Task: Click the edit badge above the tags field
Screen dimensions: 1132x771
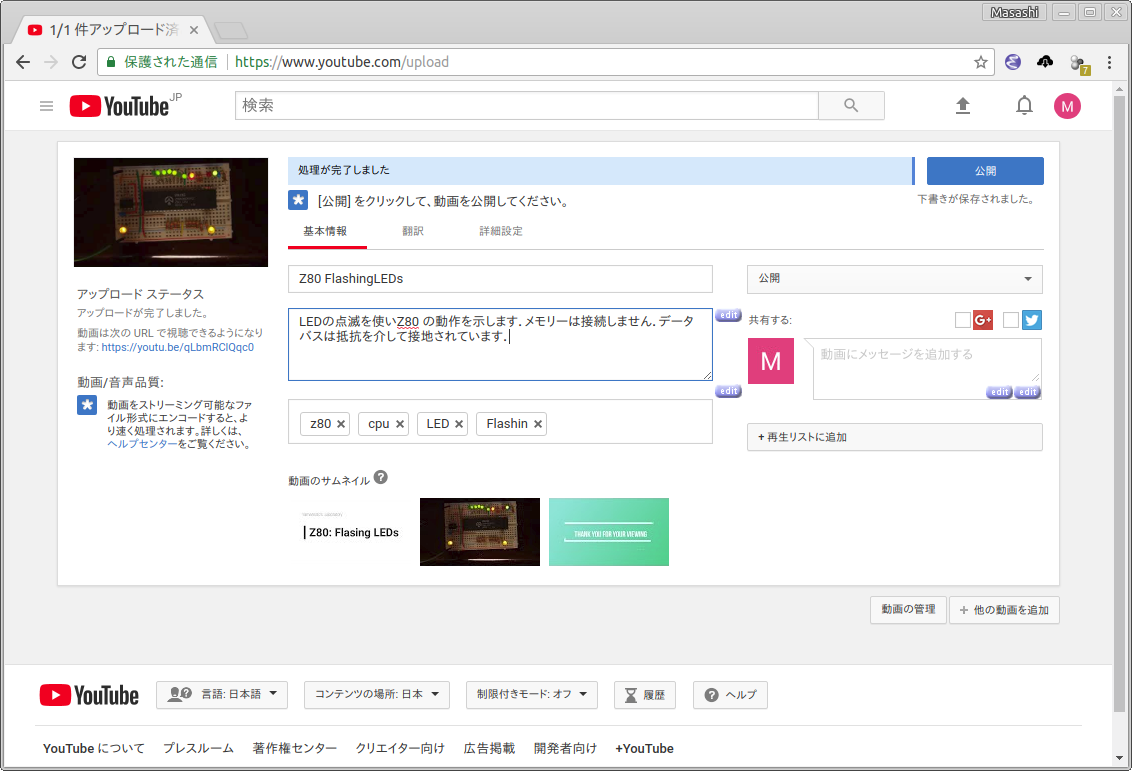Action: [x=728, y=391]
